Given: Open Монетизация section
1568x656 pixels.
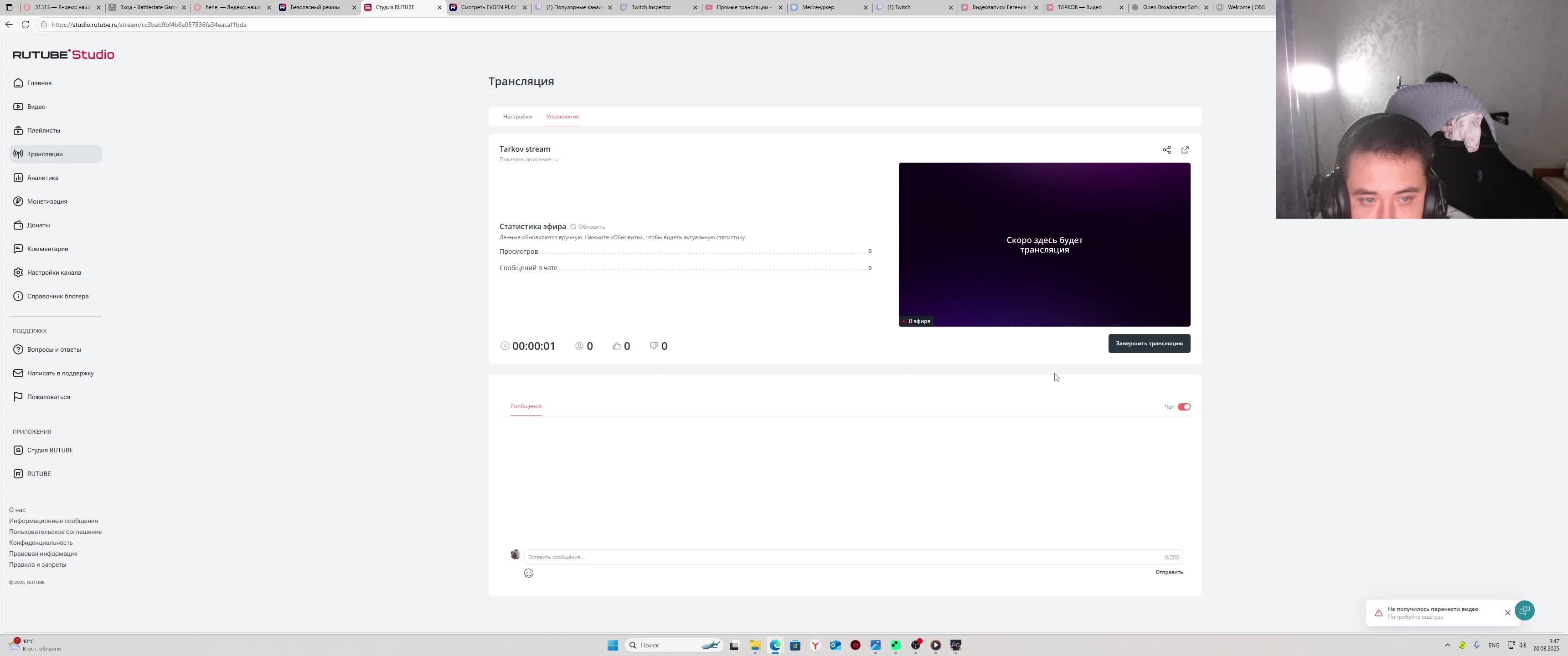Looking at the screenshot, I should pos(47,201).
